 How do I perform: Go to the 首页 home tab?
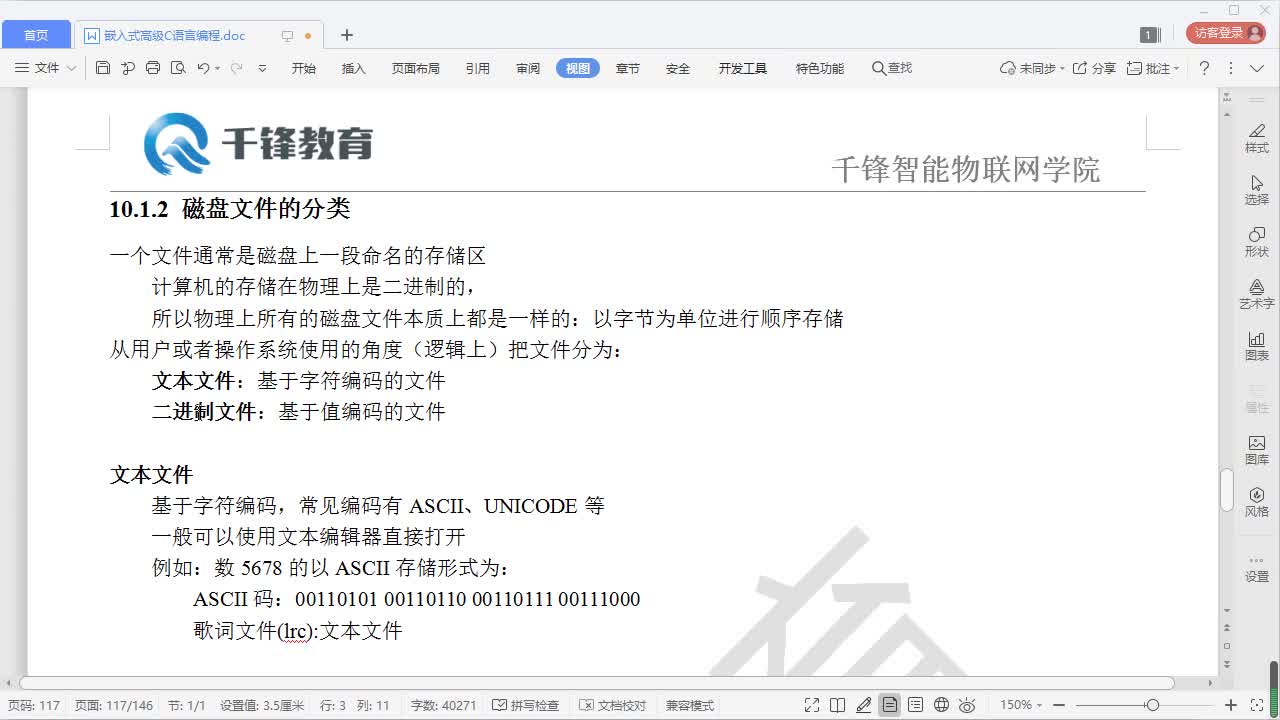(x=36, y=35)
